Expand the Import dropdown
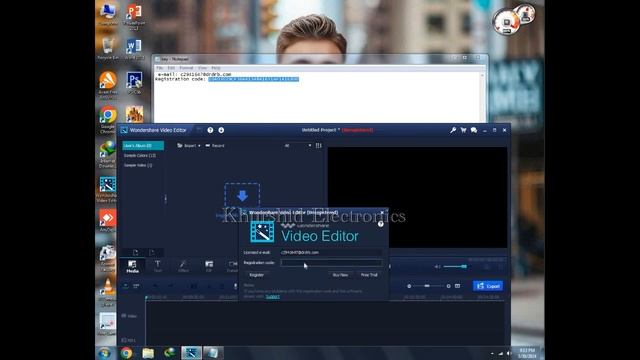 point(189,145)
